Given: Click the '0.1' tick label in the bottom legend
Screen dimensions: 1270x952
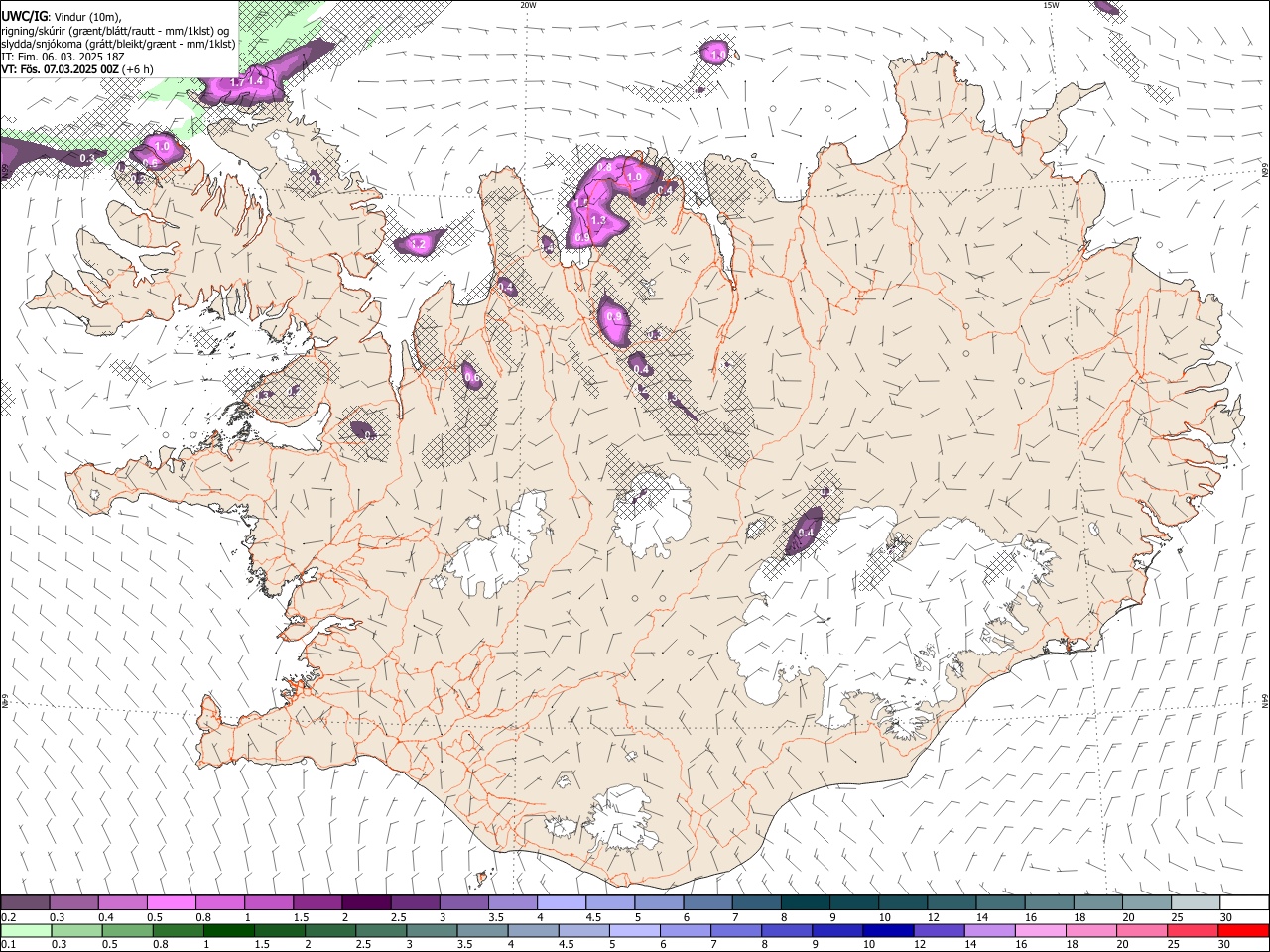Looking at the screenshot, I should [9, 945].
